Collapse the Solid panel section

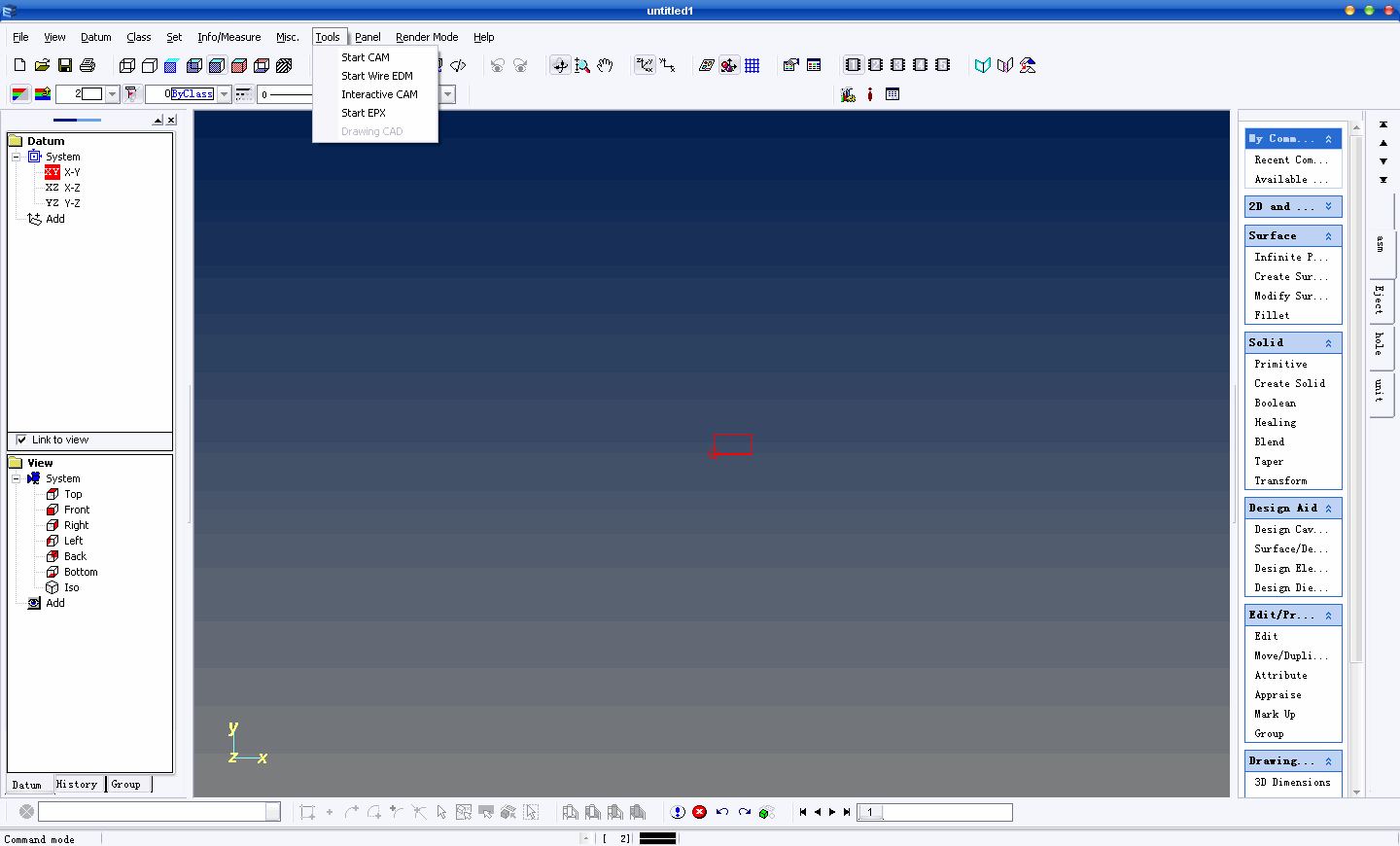coord(1328,343)
